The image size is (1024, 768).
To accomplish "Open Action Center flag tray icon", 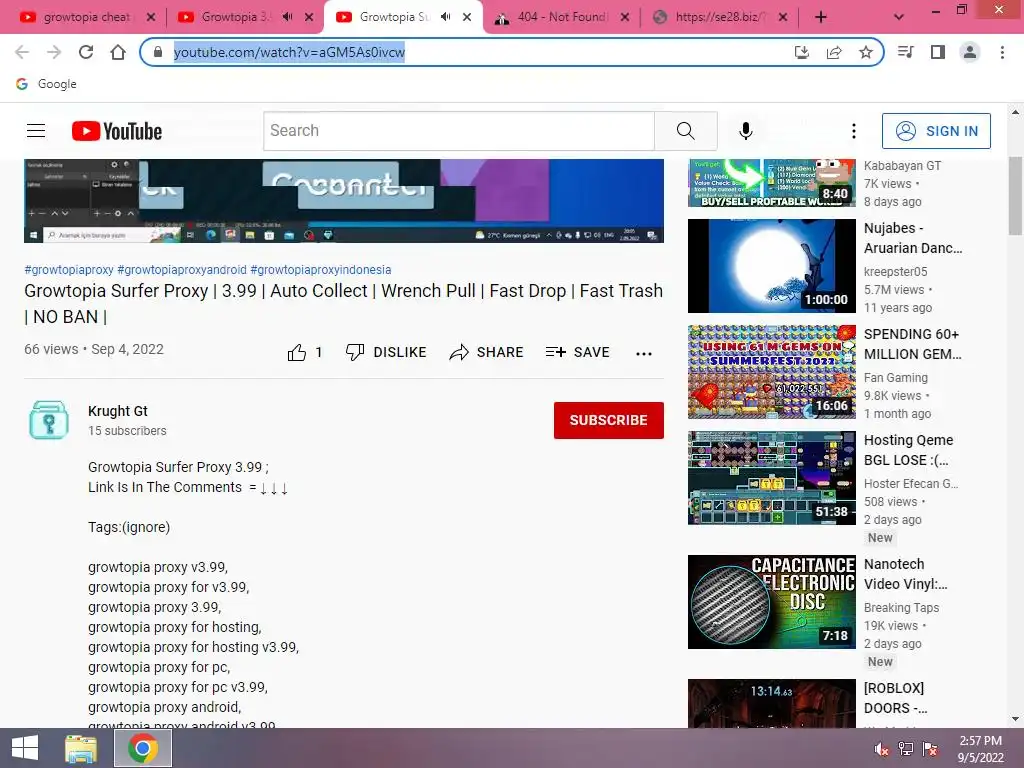I will tap(930, 749).
